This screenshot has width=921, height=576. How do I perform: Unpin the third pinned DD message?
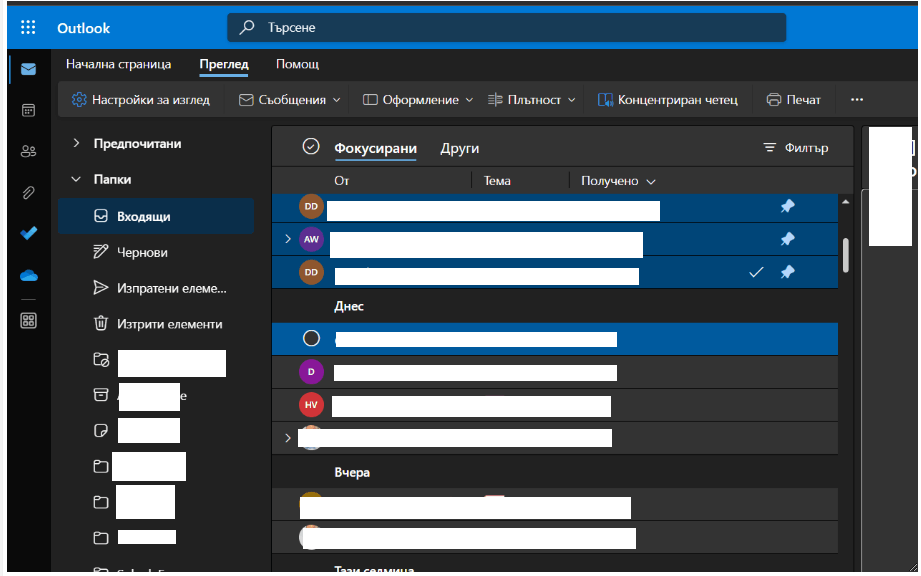coord(788,272)
